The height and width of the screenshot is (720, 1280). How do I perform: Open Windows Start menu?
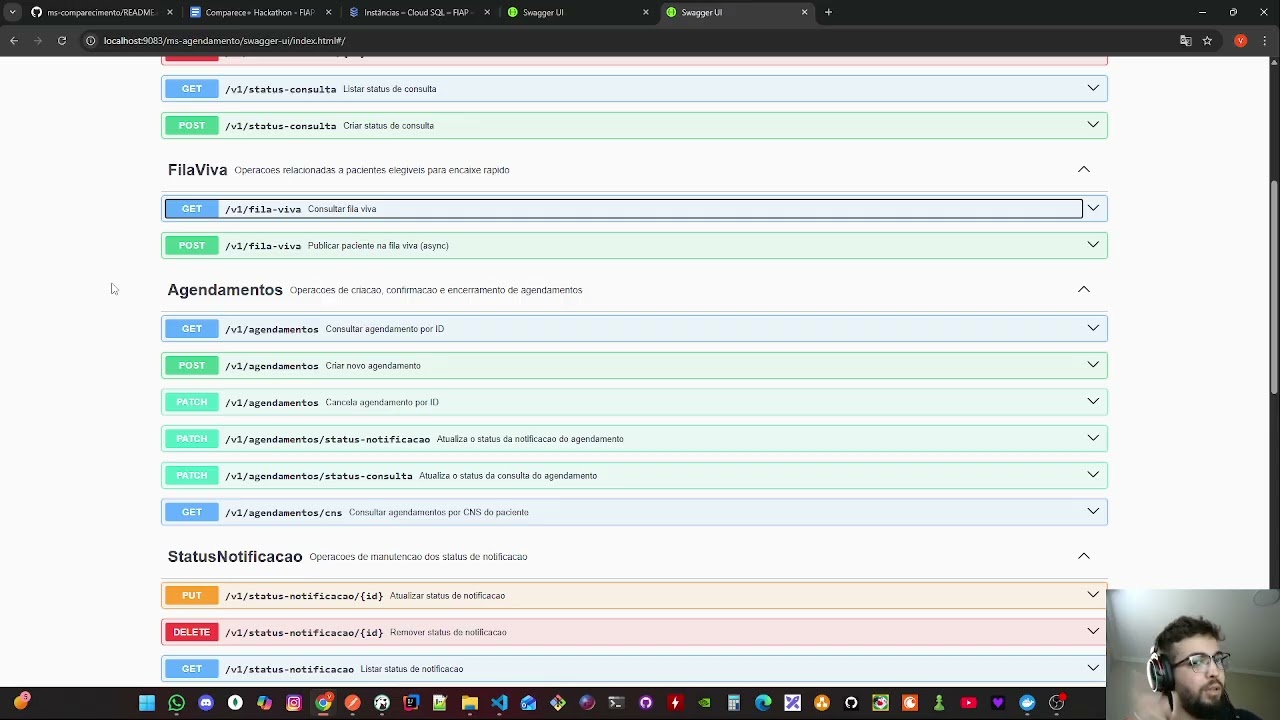click(146, 703)
